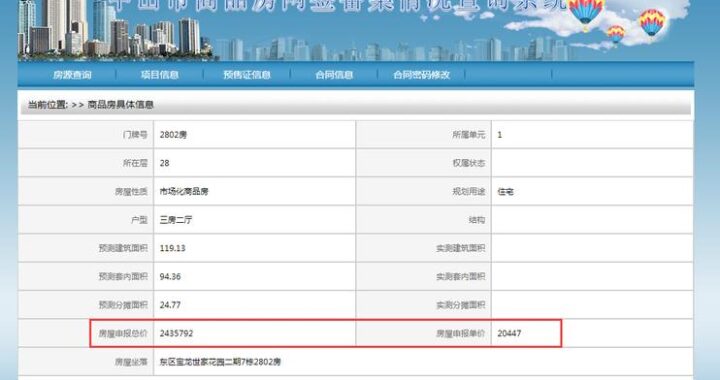Select the 实测套内面积 label

coord(461,277)
